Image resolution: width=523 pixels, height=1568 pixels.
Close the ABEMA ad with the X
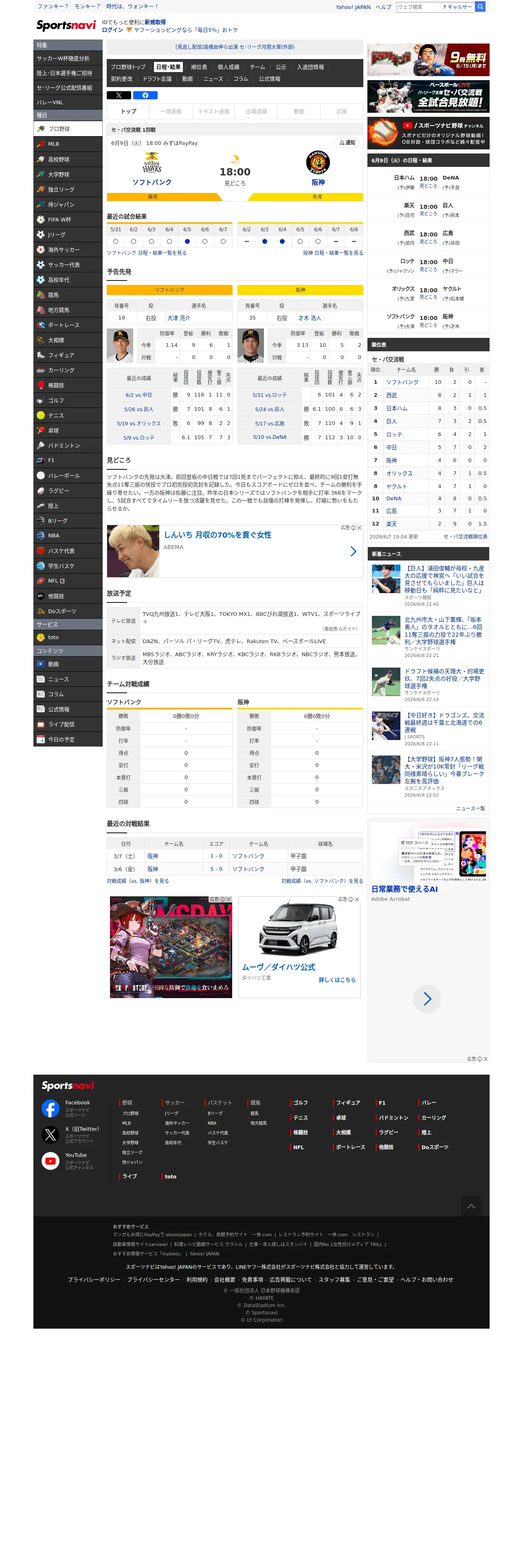pos(359,528)
